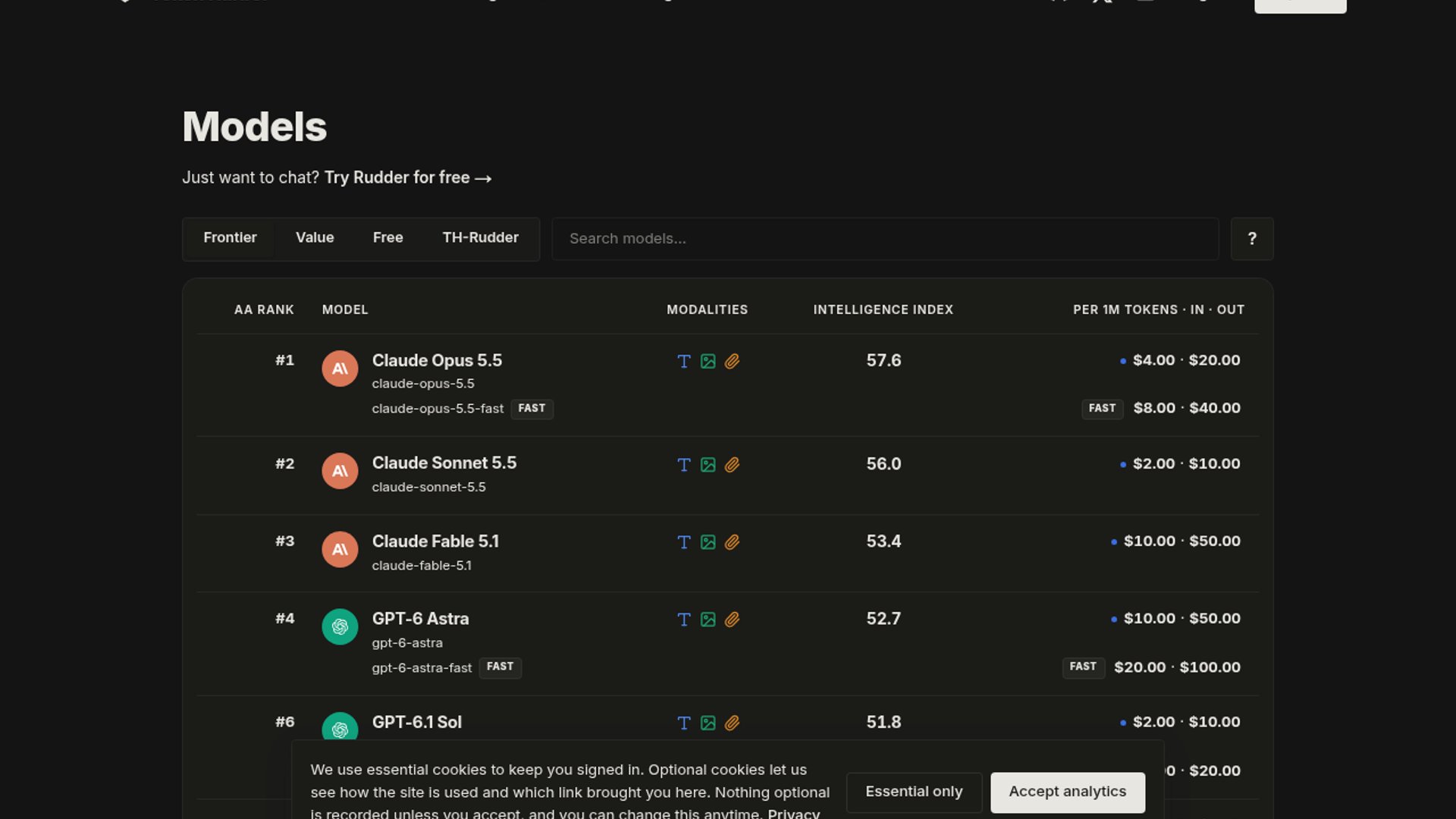Screen dimensions: 1456x819
Task: Click the image modality icon for Claude Fable 5.1
Action: click(708, 542)
